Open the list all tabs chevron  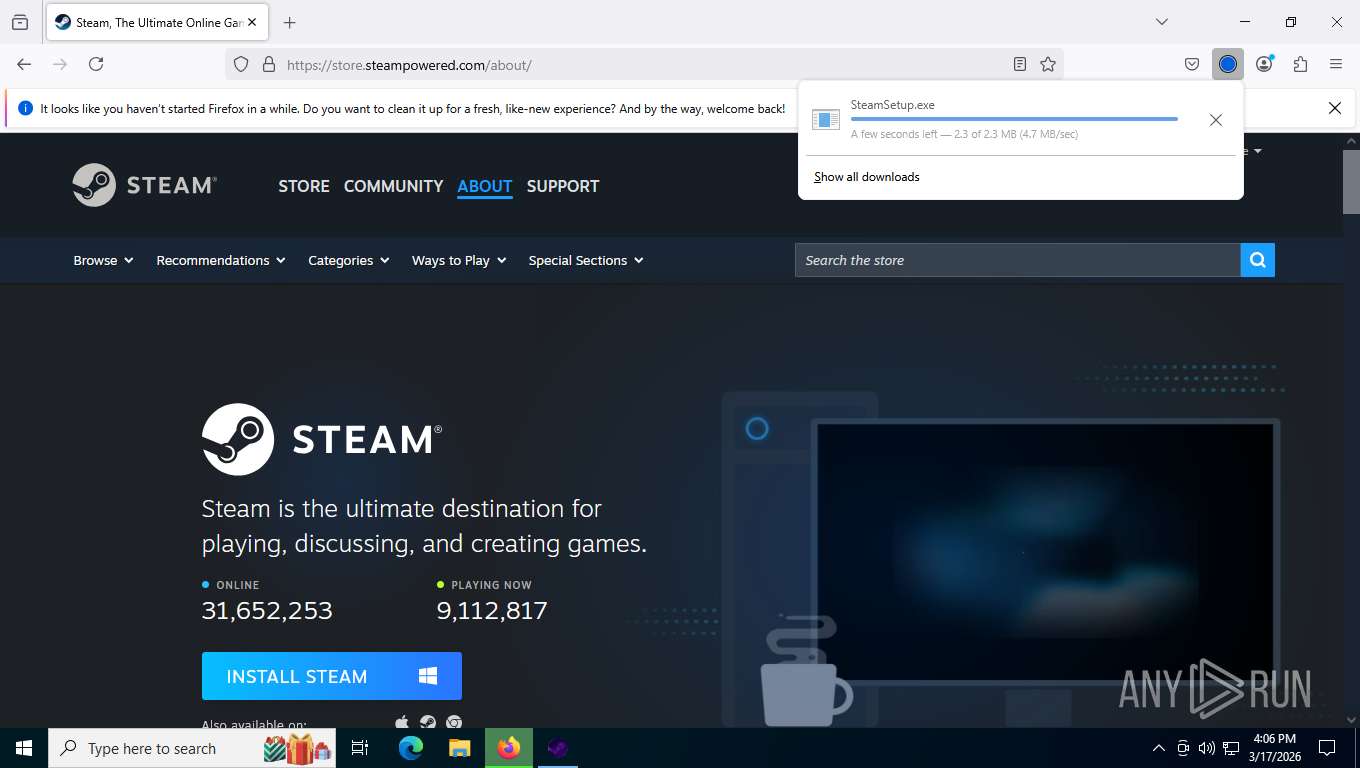point(1161,22)
